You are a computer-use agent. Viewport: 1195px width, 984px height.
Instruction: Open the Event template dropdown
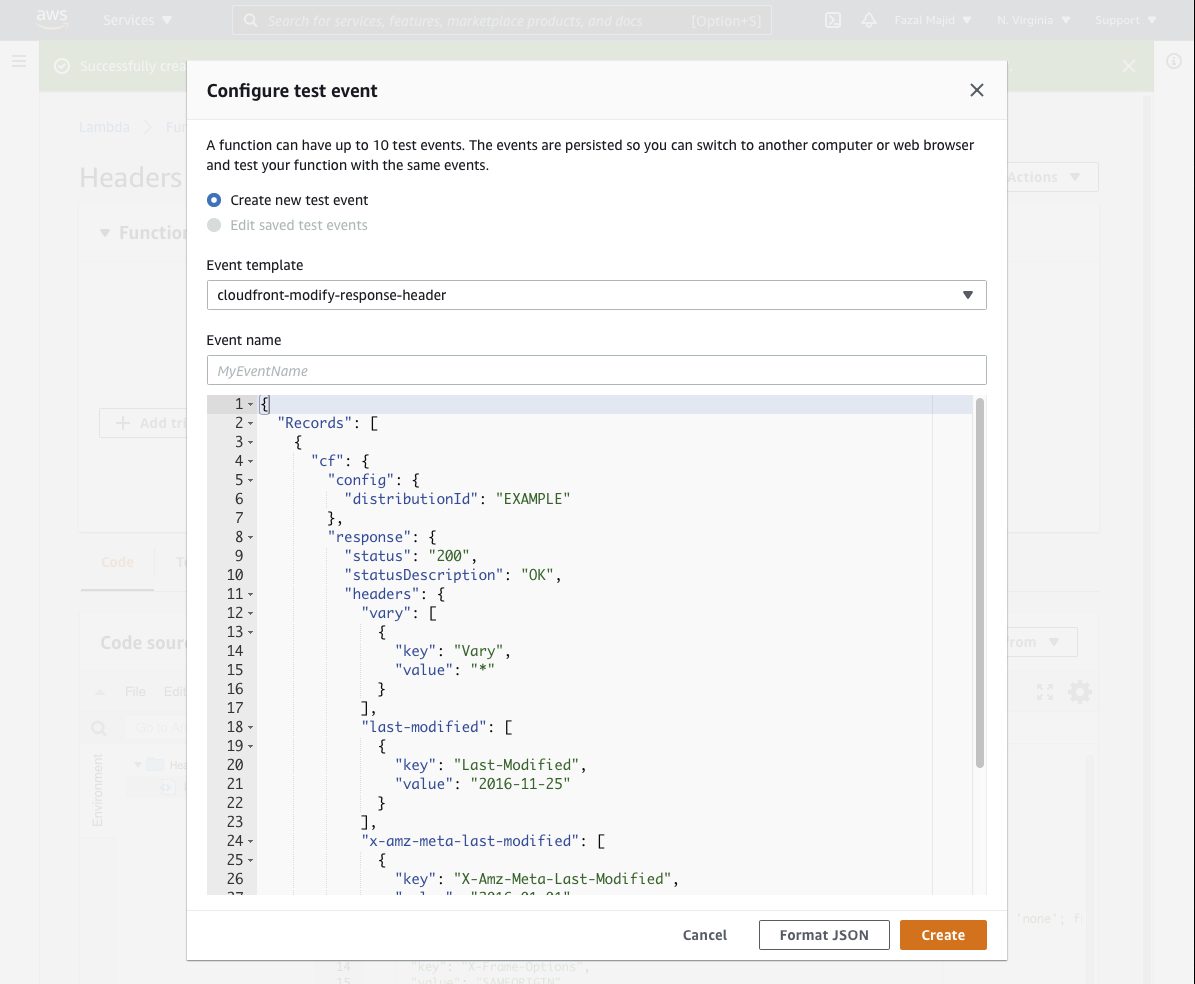[596, 295]
